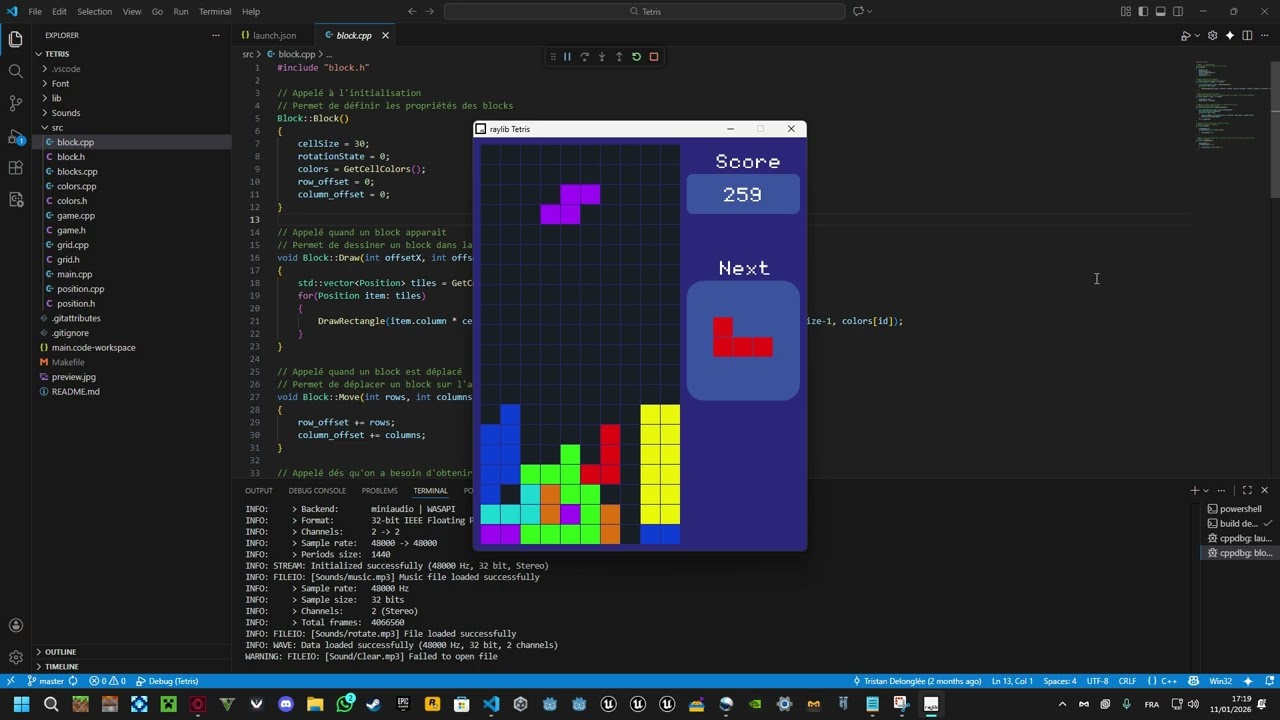Screen dimensions: 1280x720
Task: Expand the .vscode folder
Action: (66, 69)
